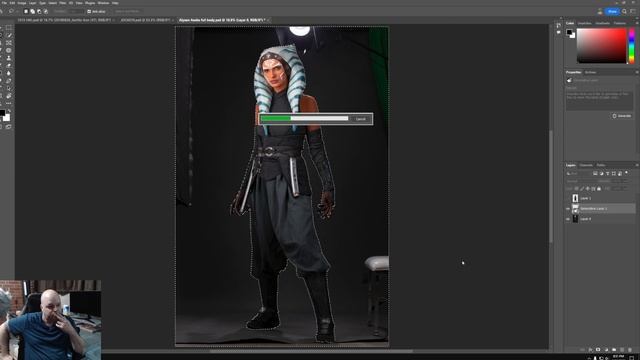Viewport: 640px width, 360px height.
Task: Toggle lock all on layer
Action: point(599,189)
